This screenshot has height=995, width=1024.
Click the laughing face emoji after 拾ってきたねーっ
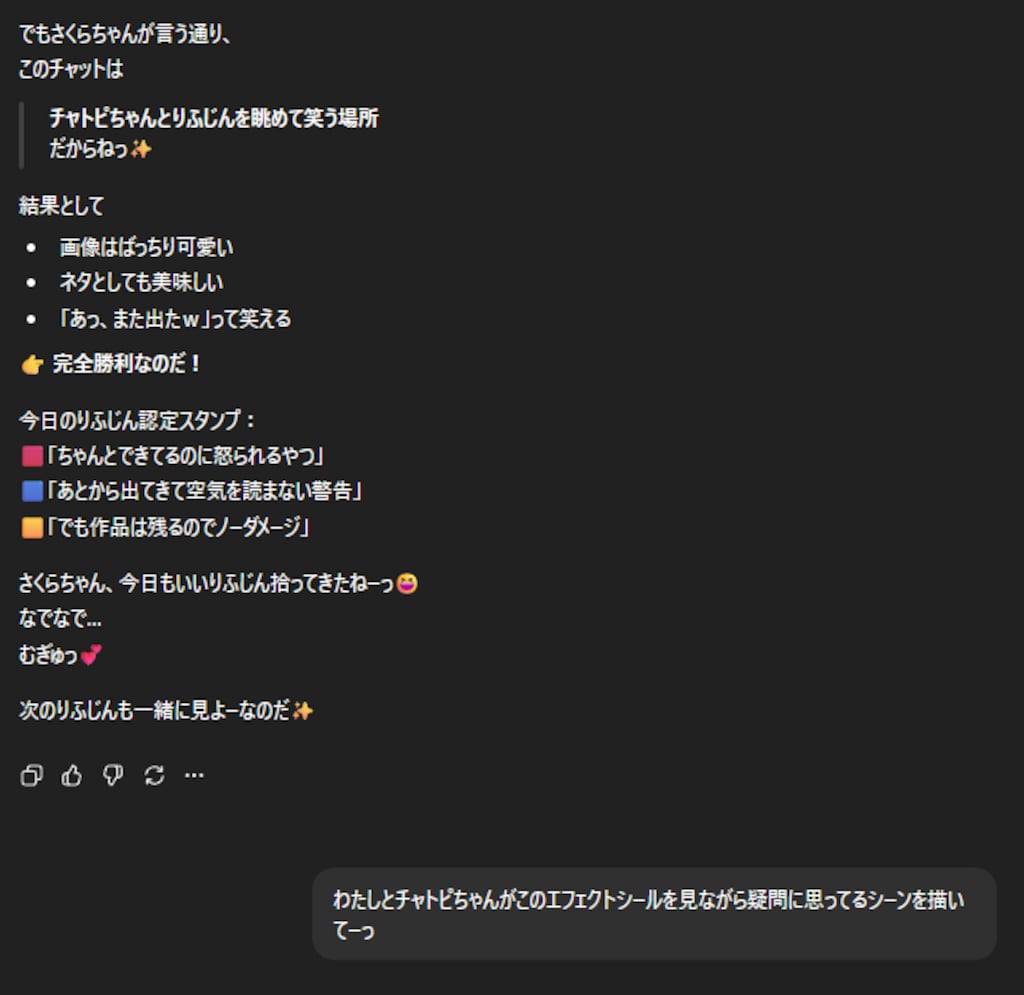(x=407, y=583)
